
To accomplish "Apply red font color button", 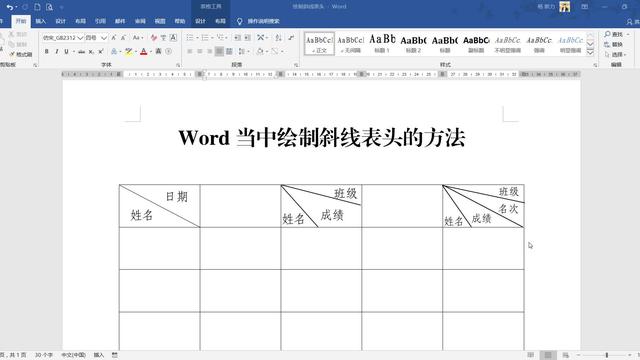I will pos(144,51).
